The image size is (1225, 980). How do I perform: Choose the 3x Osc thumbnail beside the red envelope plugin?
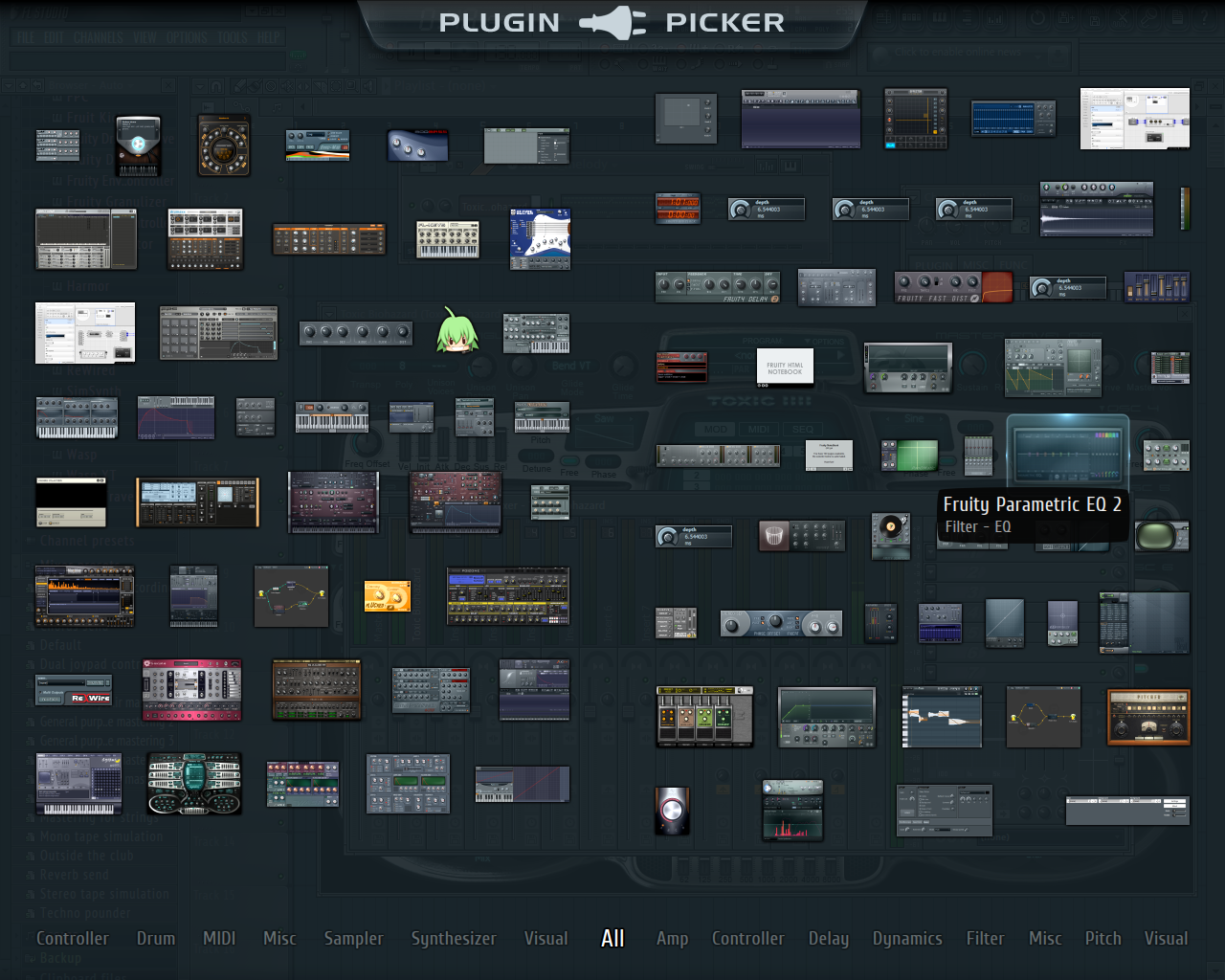(x=256, y=417)
